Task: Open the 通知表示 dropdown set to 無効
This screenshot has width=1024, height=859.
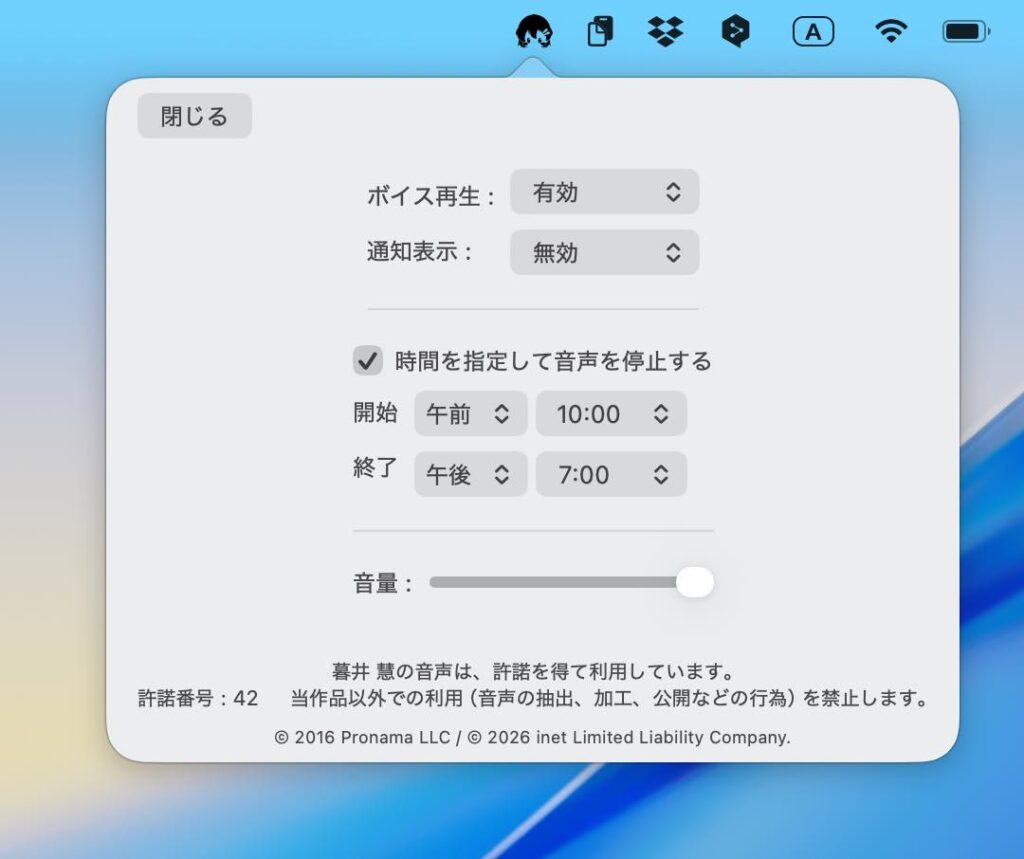Action: 604,252
